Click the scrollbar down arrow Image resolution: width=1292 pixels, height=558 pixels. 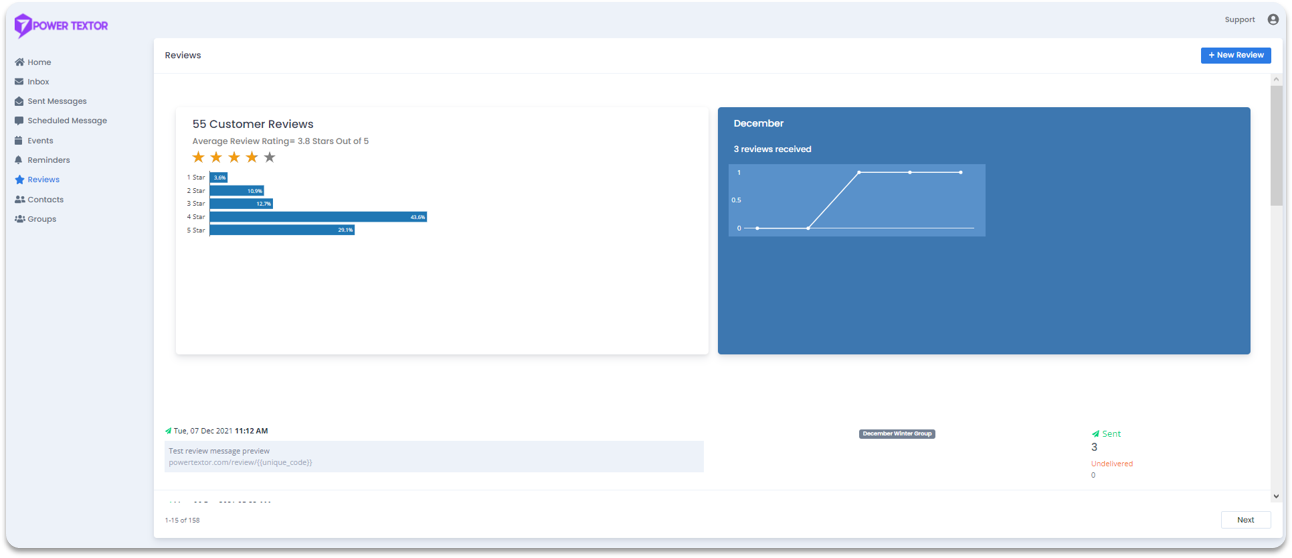1276,496
